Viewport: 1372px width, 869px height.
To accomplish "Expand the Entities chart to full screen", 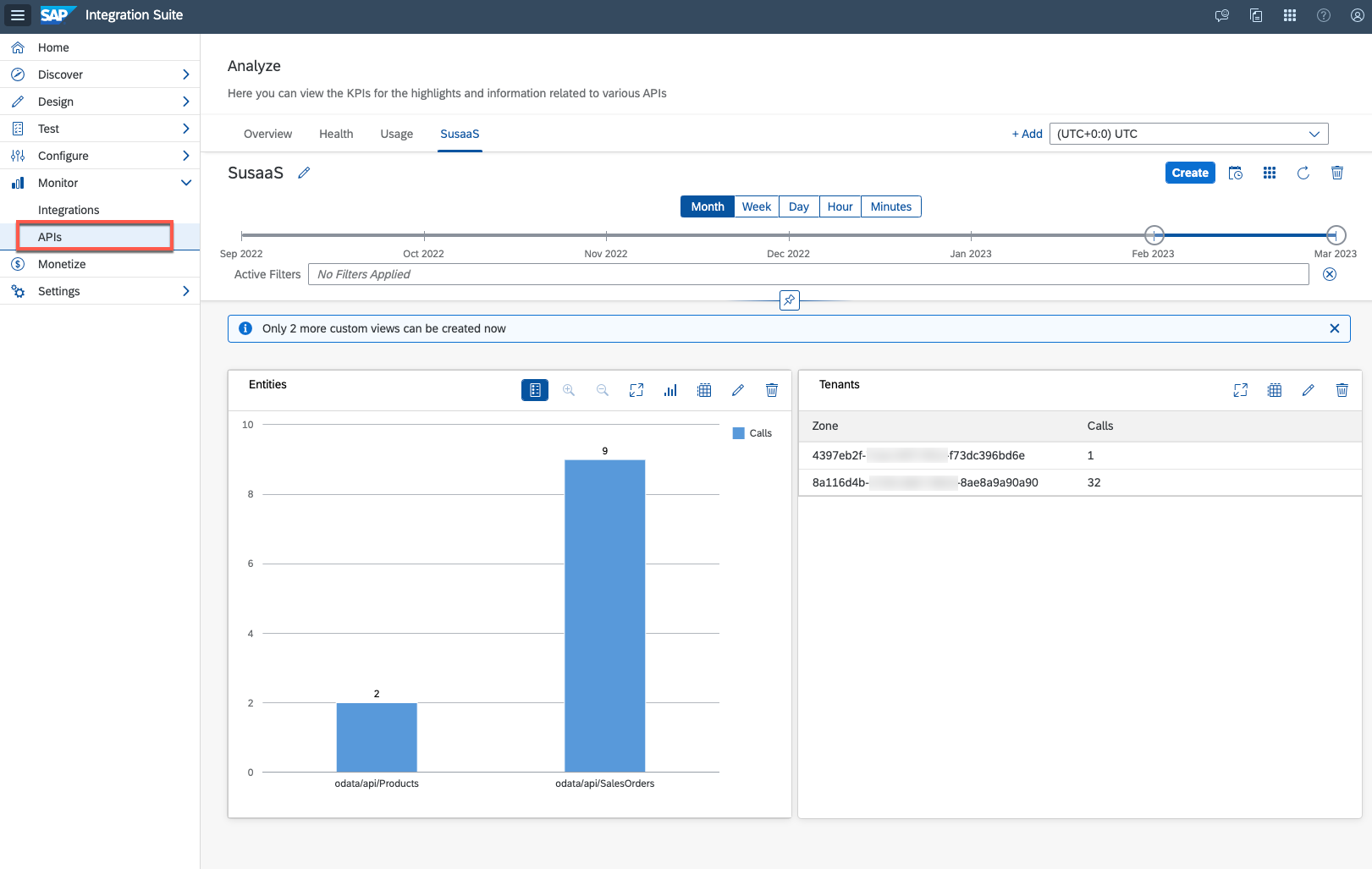I will tap(636, 390).
